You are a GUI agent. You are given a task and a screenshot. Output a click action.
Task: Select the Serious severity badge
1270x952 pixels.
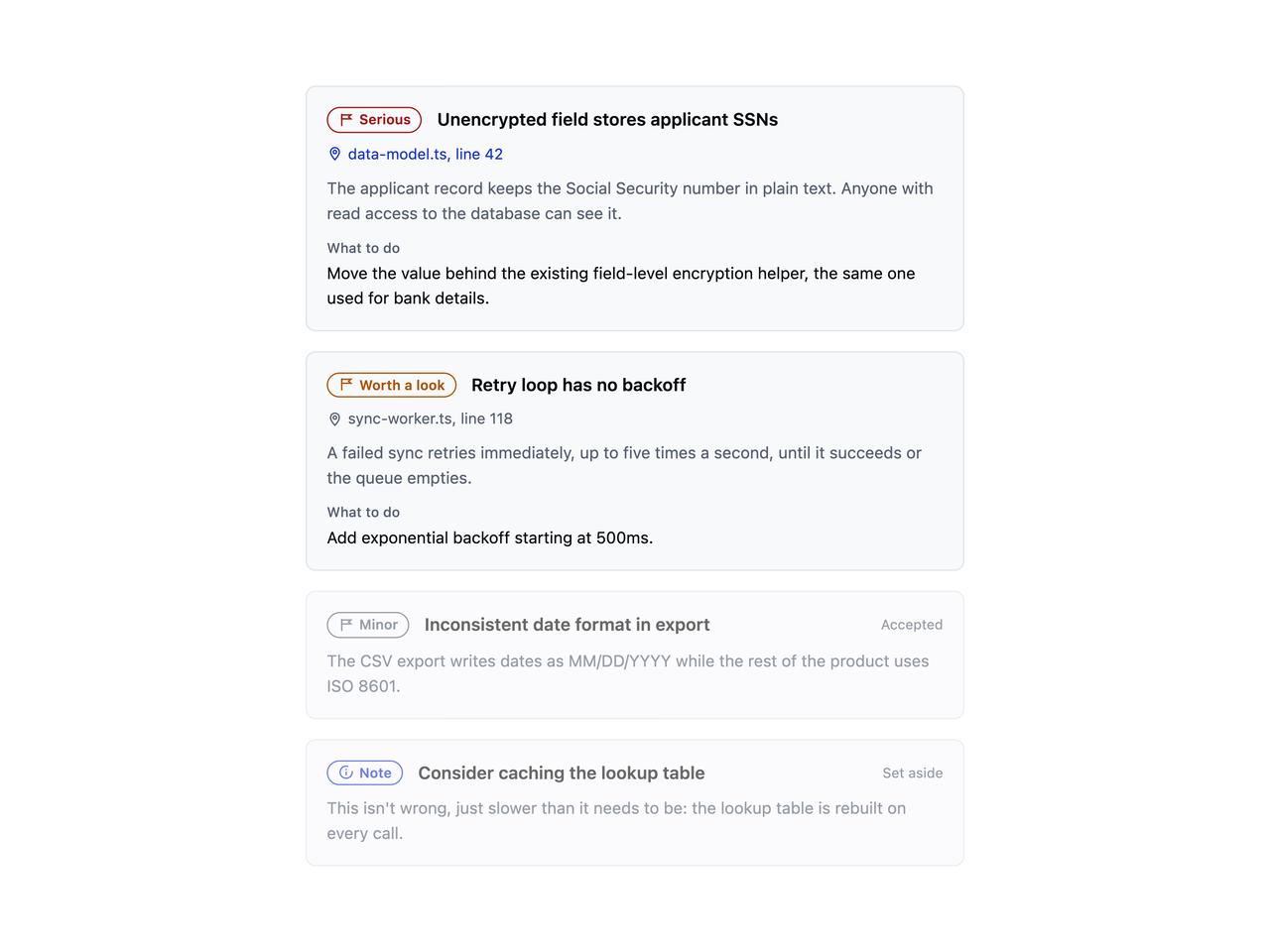[x=374, y=120]
